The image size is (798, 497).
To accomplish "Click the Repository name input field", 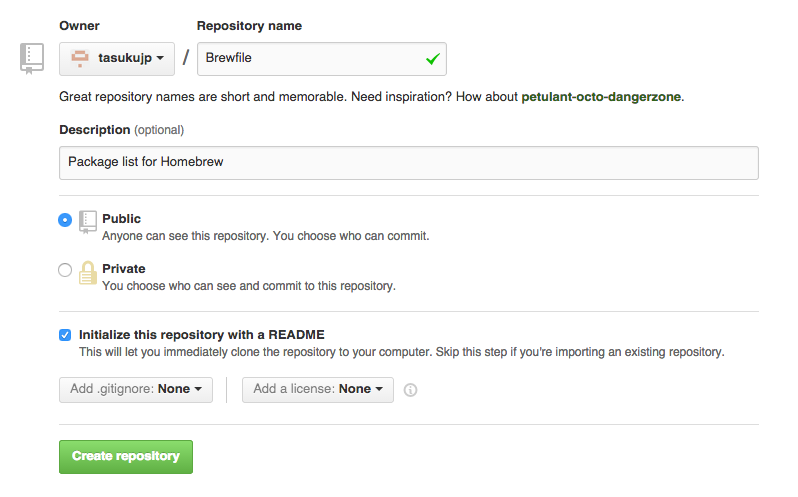I will pos(322,59).
